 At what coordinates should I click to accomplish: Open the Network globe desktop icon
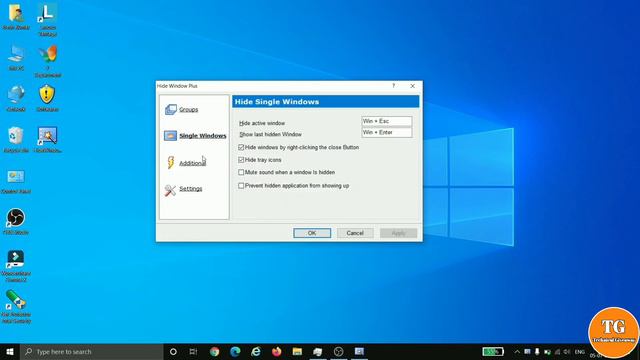click(x=16, y=98)
